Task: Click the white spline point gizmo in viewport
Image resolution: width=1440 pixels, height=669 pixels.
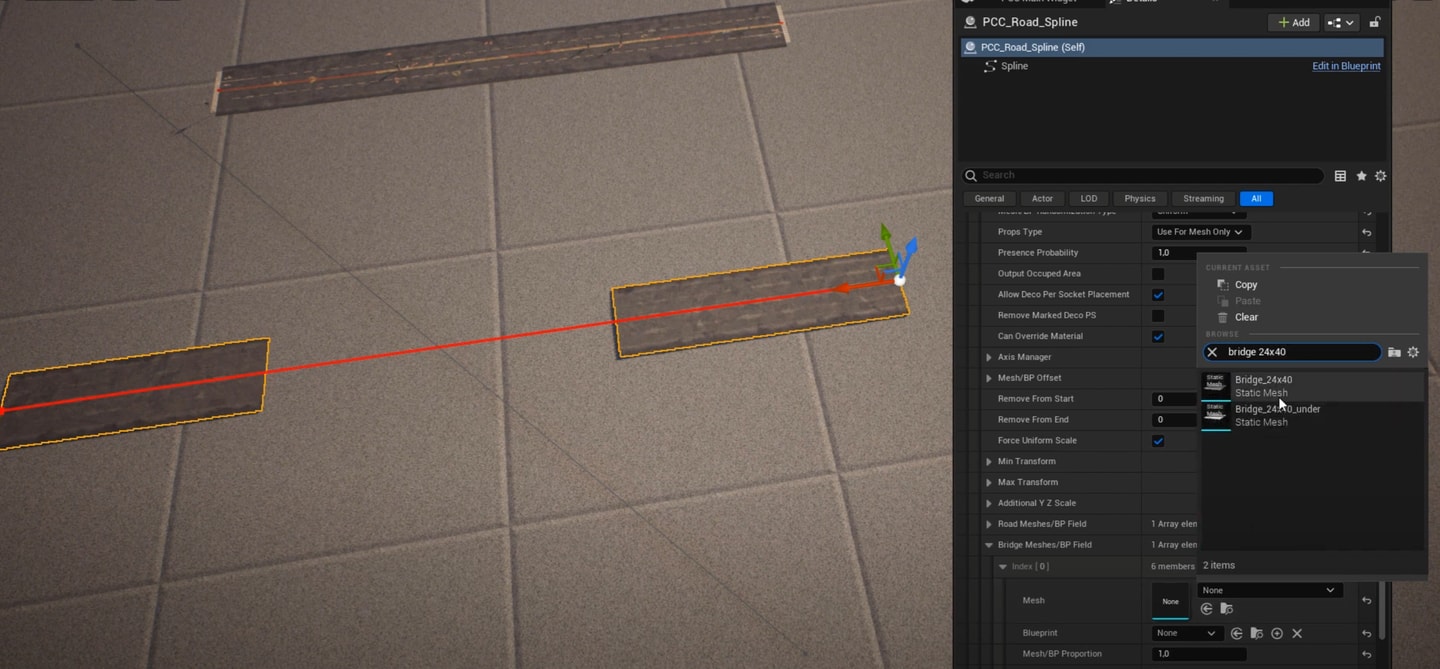Action: click(x=899, y=280)
